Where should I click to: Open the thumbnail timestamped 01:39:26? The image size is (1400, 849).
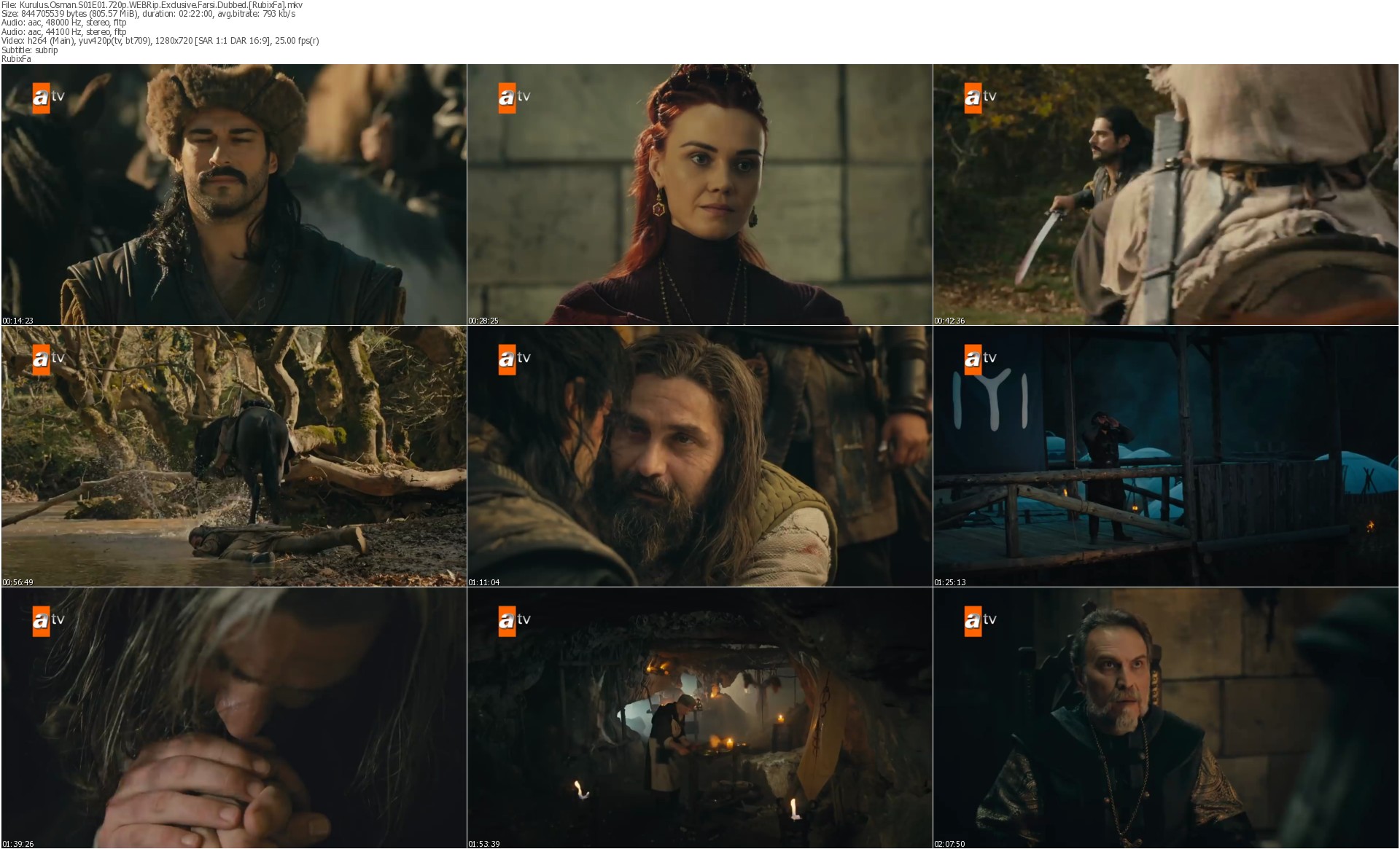tap(234, 718)
